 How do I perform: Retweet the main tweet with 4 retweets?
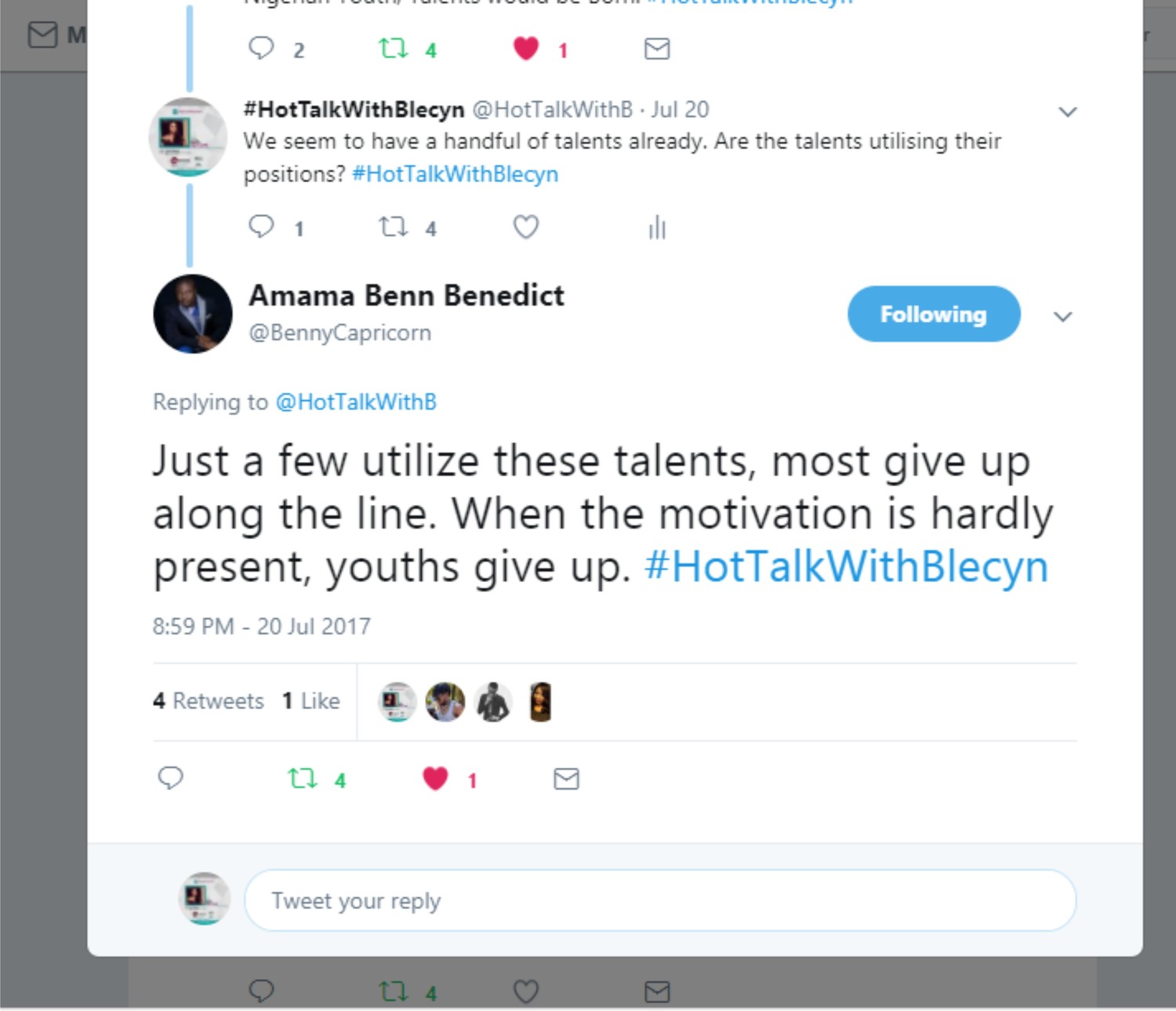303,779
